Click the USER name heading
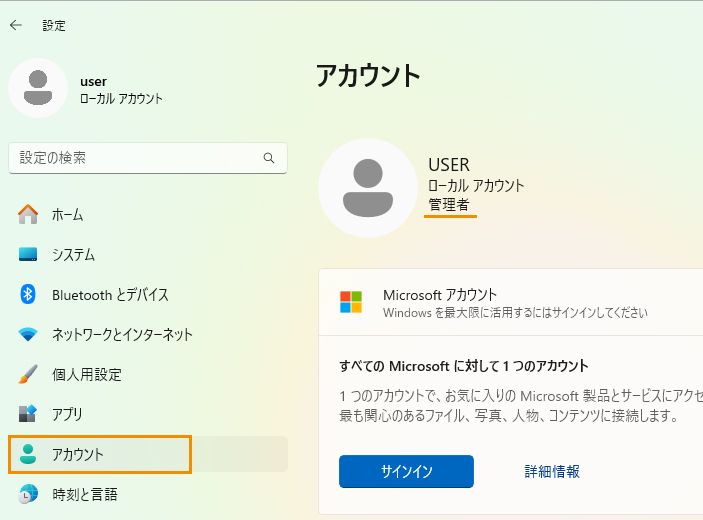Viewport: 703px width, 520px height. [x=449, y=165]
